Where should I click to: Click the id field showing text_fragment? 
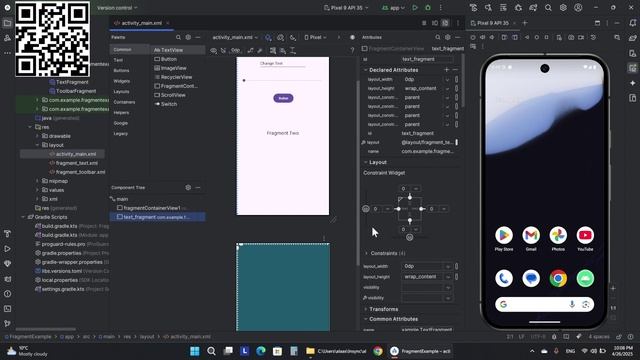tap(427, 59)
